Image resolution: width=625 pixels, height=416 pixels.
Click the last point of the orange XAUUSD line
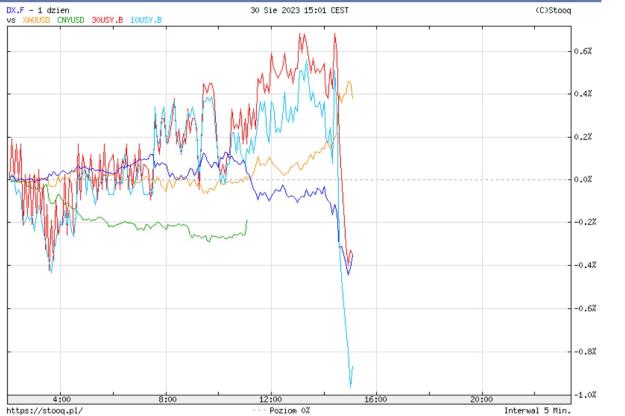[353, 98]
